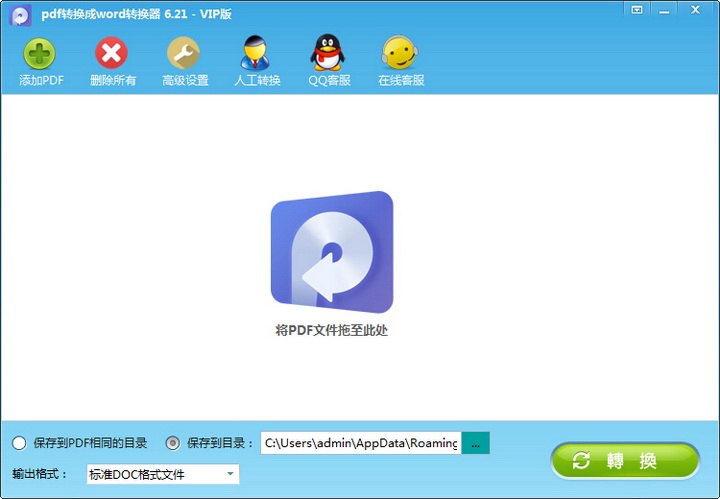Click the Manual Conversion (人工转换) person icon
This screenshot has width=720, height=499.
coord(255,53)
